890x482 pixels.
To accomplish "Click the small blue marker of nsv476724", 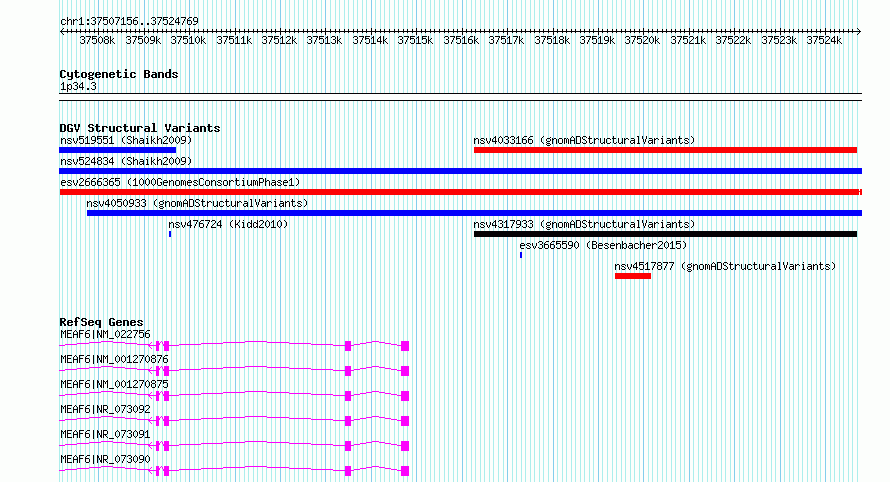I will [170, 234].
